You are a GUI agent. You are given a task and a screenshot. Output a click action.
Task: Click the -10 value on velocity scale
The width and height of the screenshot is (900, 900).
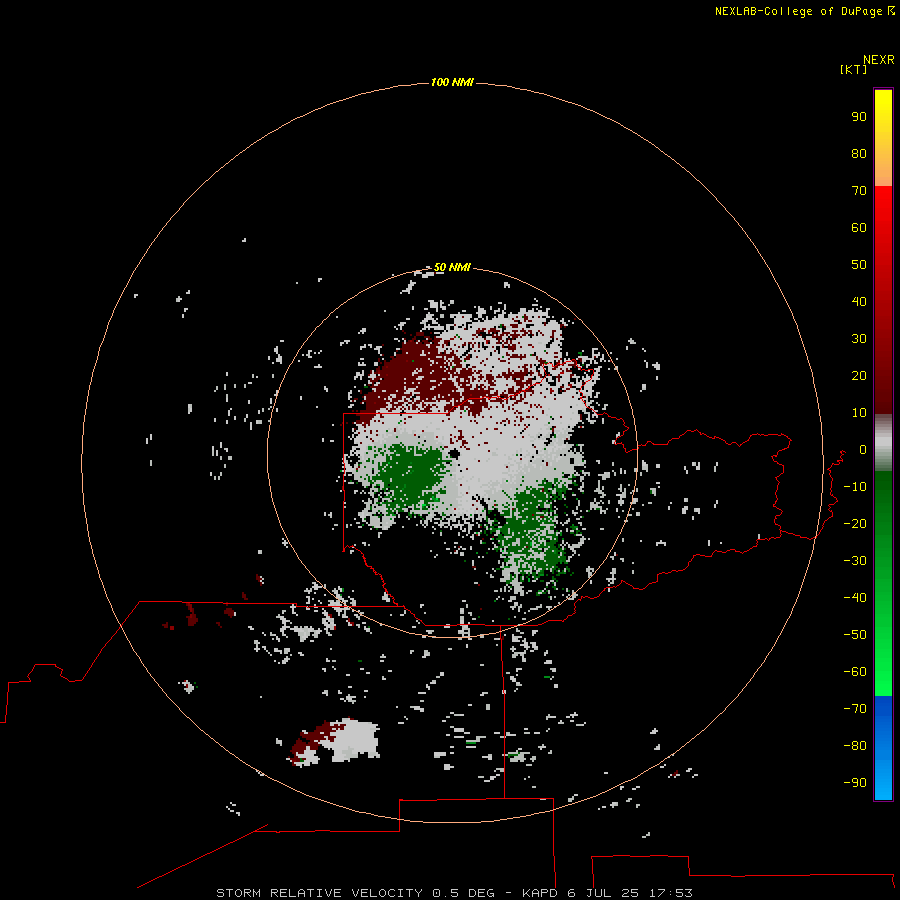coord(855,487)
